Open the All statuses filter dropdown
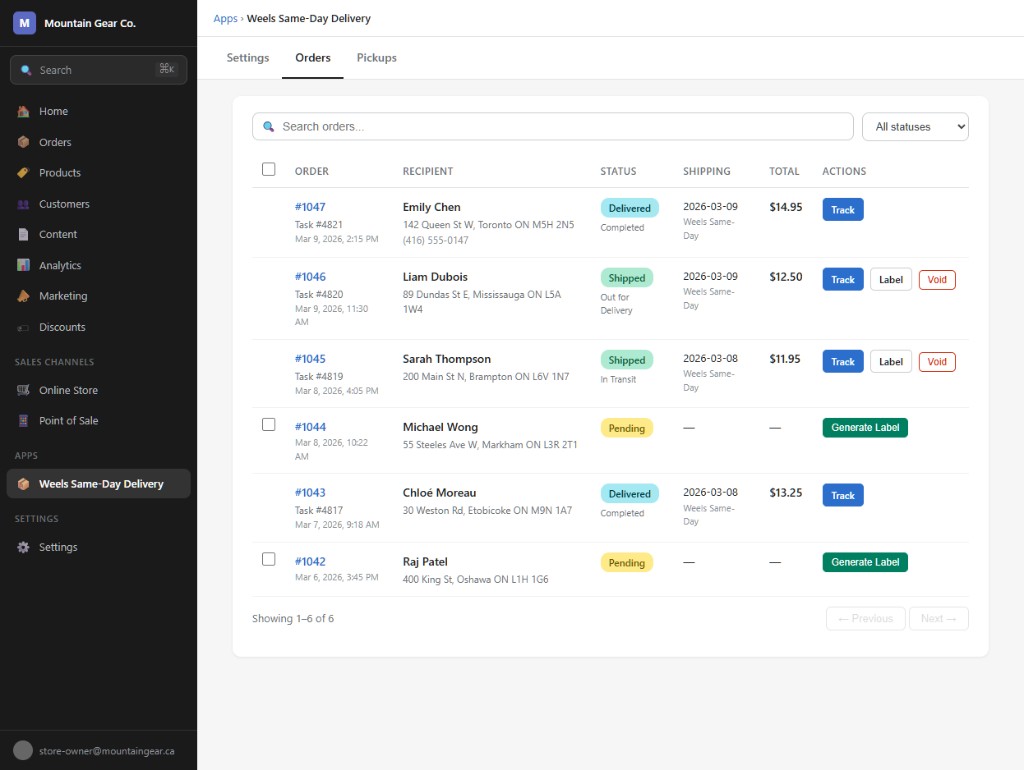This screenshot has height=770, width=1024. (914, 126)
